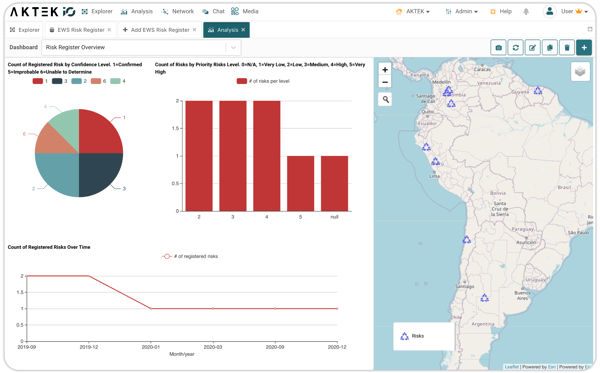
Task: Toggle legend series 4 in pie chart
Action: point(117,81)
